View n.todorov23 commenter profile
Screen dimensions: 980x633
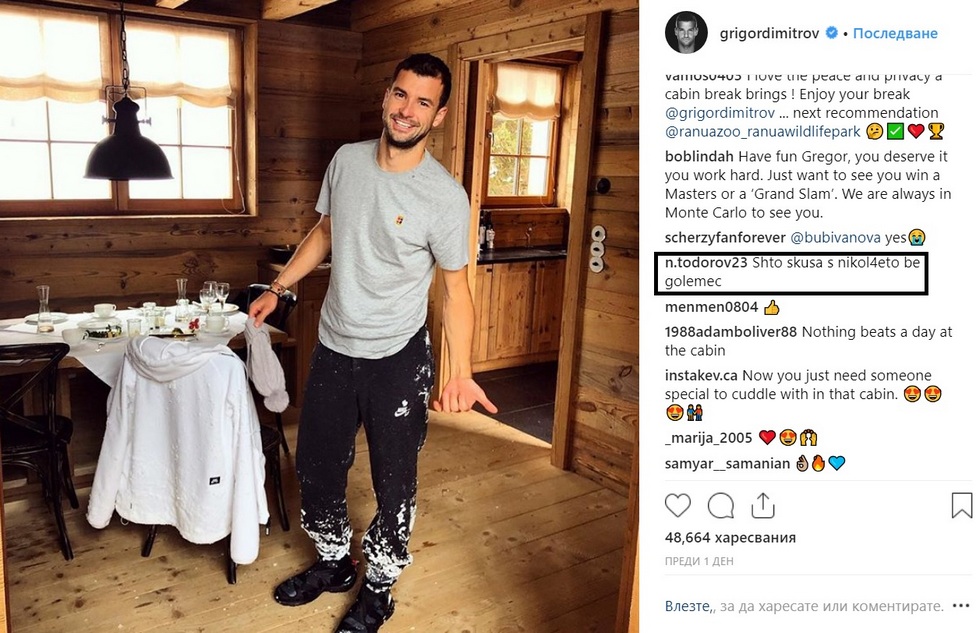[706, 262]
